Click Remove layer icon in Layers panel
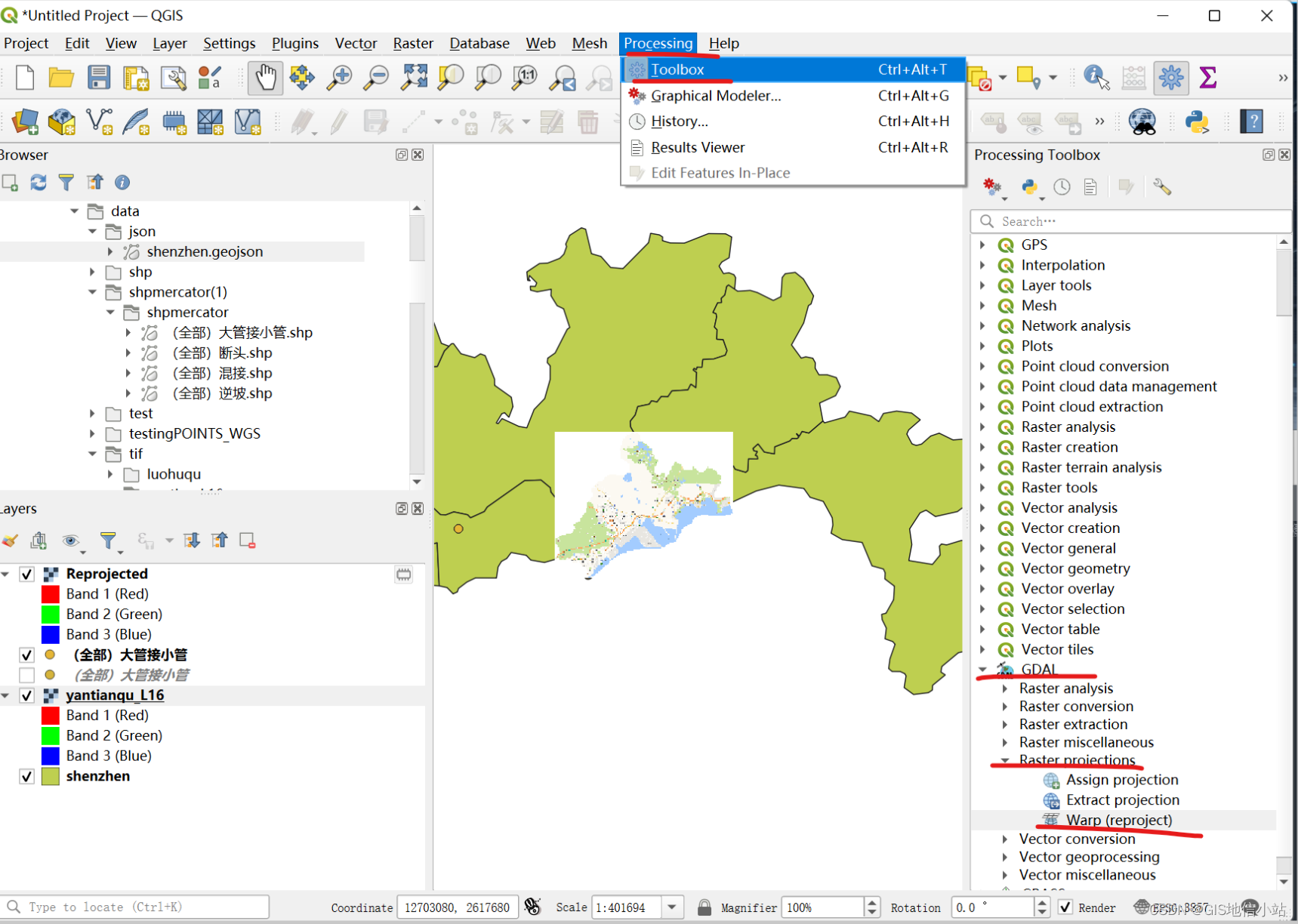This screenshot has height=924, width=1298. (x=247, y=541)
